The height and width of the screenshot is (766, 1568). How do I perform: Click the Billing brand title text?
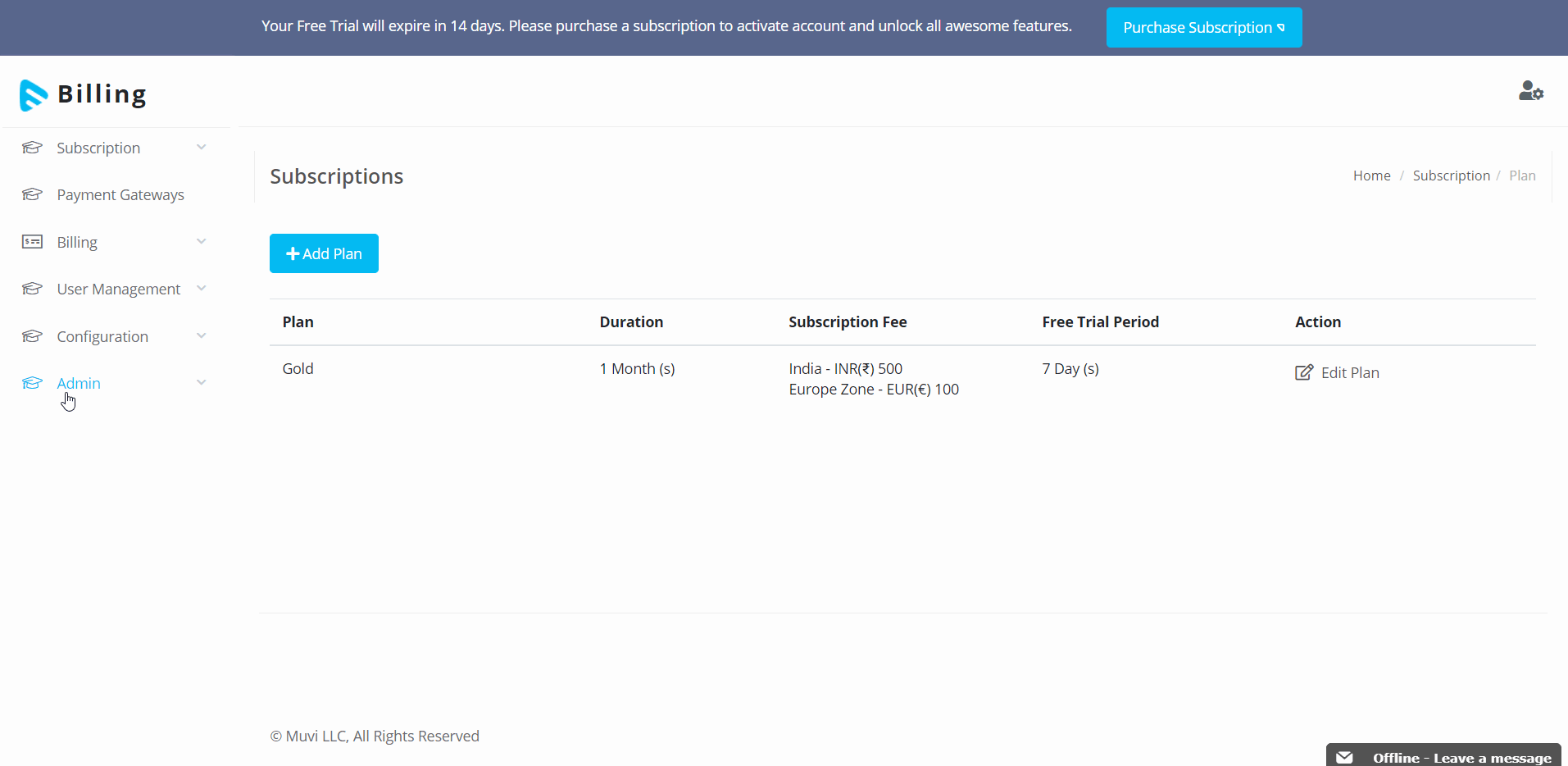click(102, 94)
